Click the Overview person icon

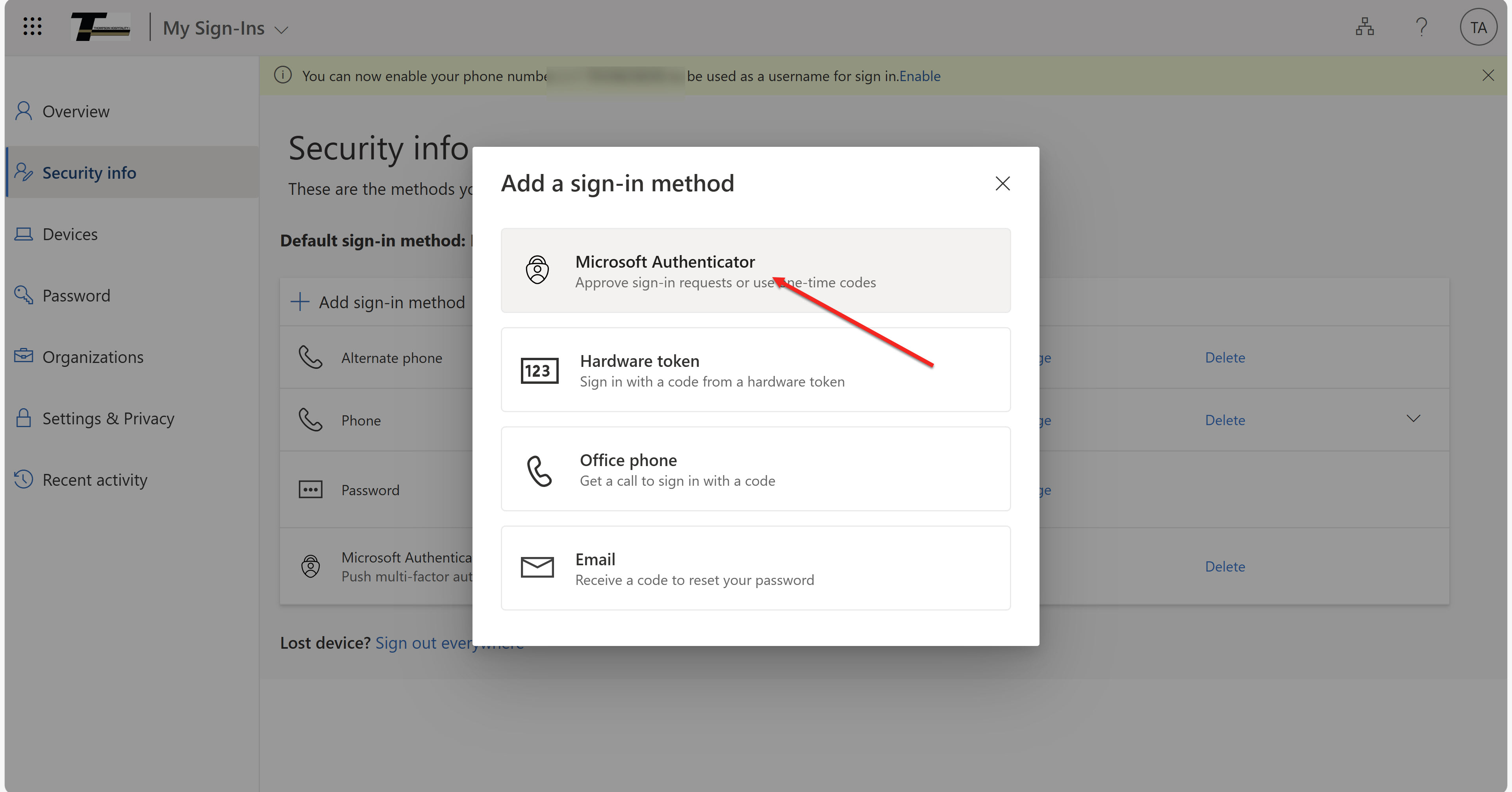(x=24, y=111)
